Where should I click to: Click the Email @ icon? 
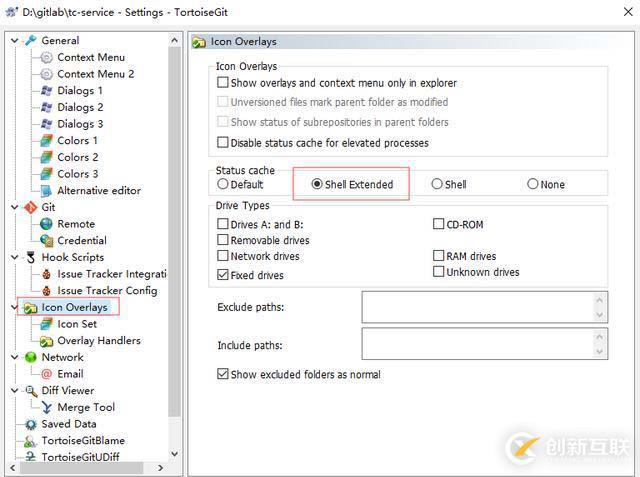pos(47,374)
